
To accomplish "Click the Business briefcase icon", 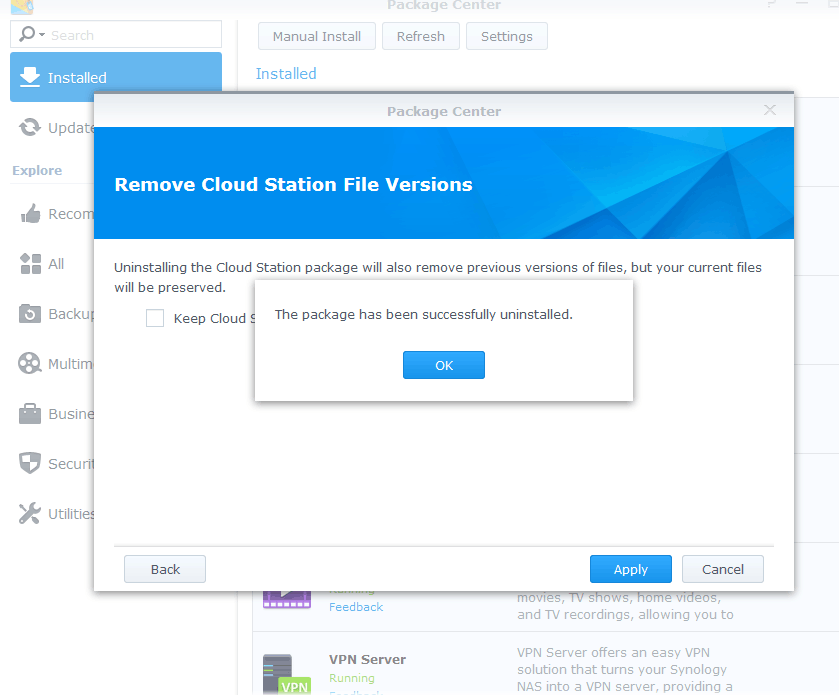I will tap(29, 413).
